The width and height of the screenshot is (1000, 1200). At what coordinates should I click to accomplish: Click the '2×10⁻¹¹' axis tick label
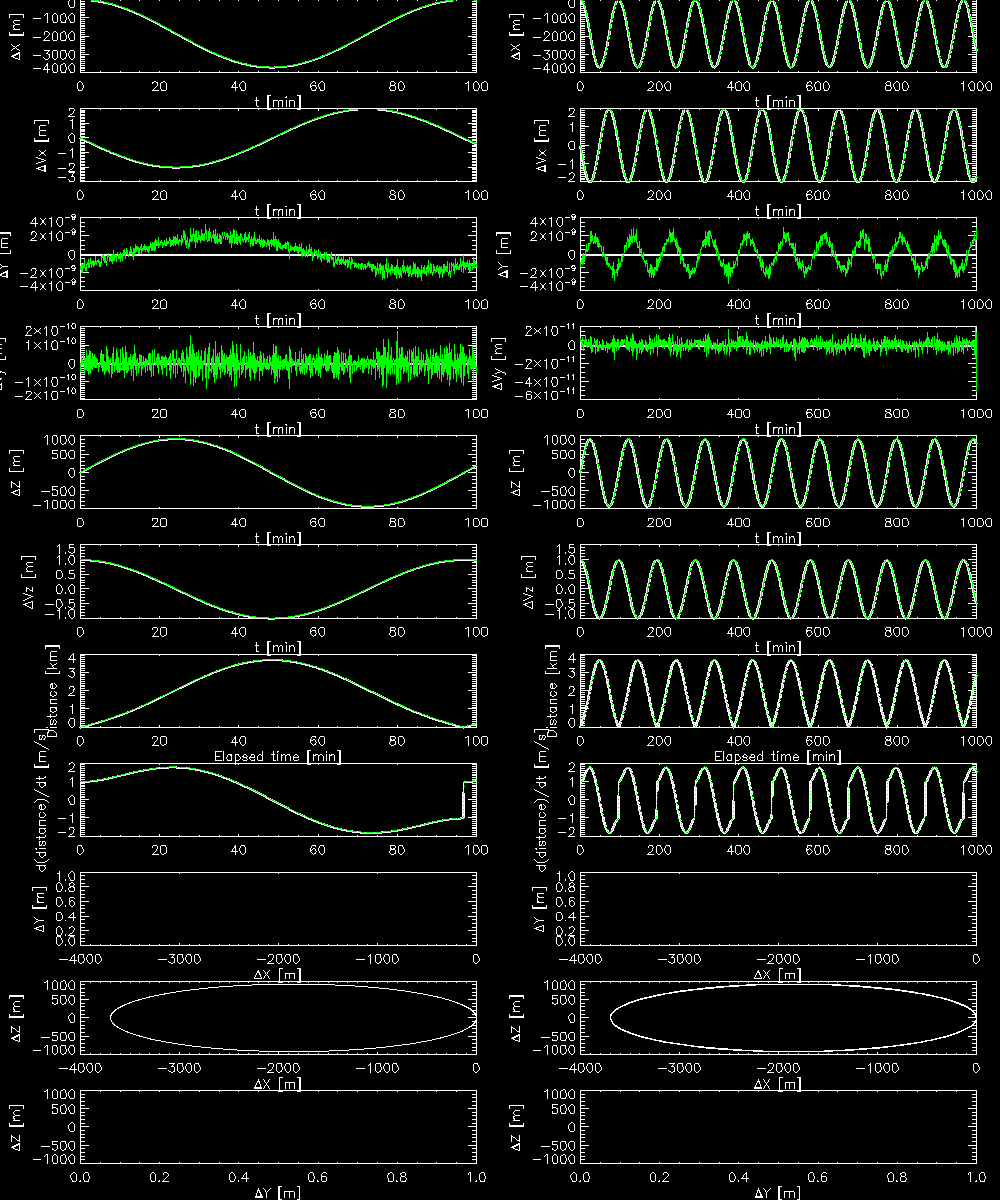pos(548,330)
